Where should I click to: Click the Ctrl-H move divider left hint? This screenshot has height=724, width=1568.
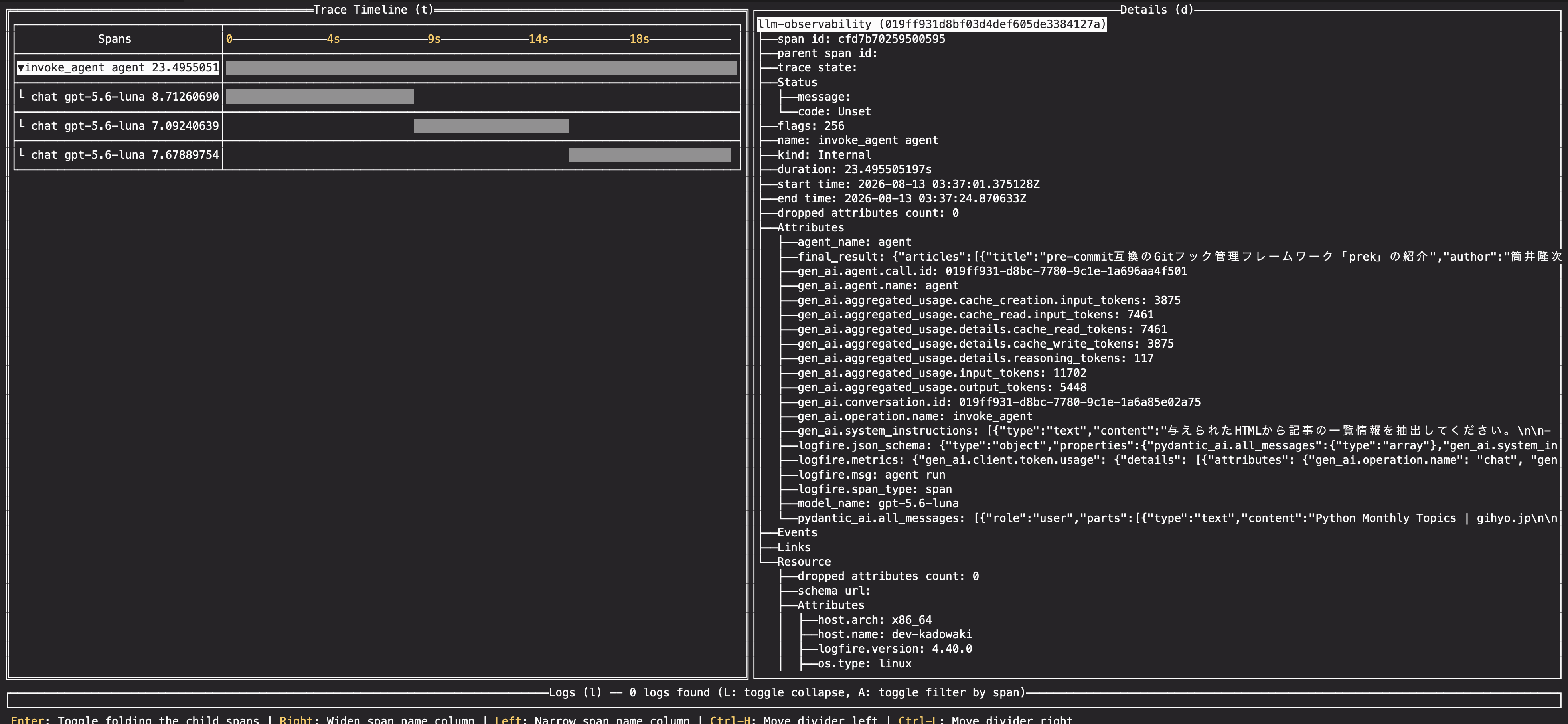(x=794, y=720)
